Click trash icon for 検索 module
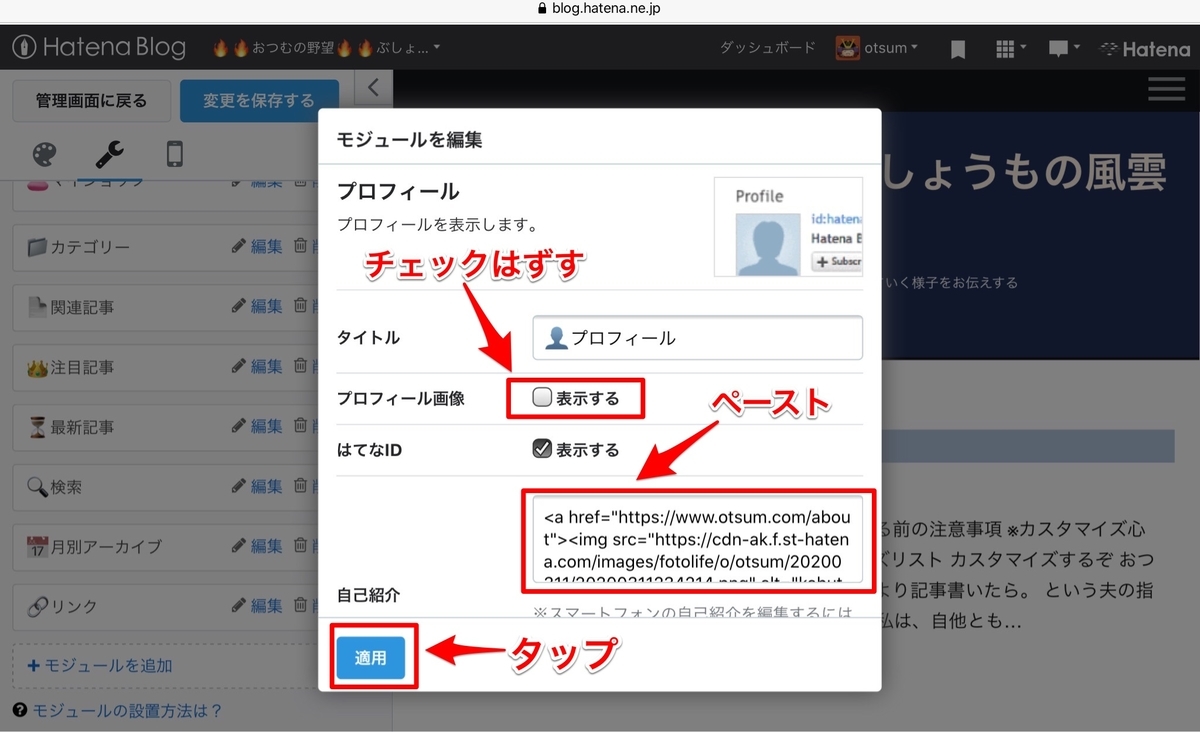Image resolution: width=1200 pixels, height=732 pixels. 300,486
